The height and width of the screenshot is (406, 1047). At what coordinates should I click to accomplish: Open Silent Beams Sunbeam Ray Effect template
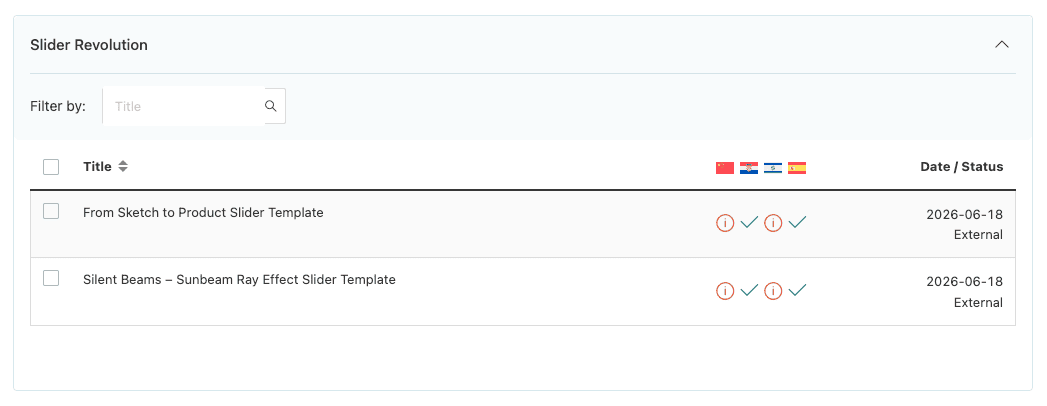(239, 280)
